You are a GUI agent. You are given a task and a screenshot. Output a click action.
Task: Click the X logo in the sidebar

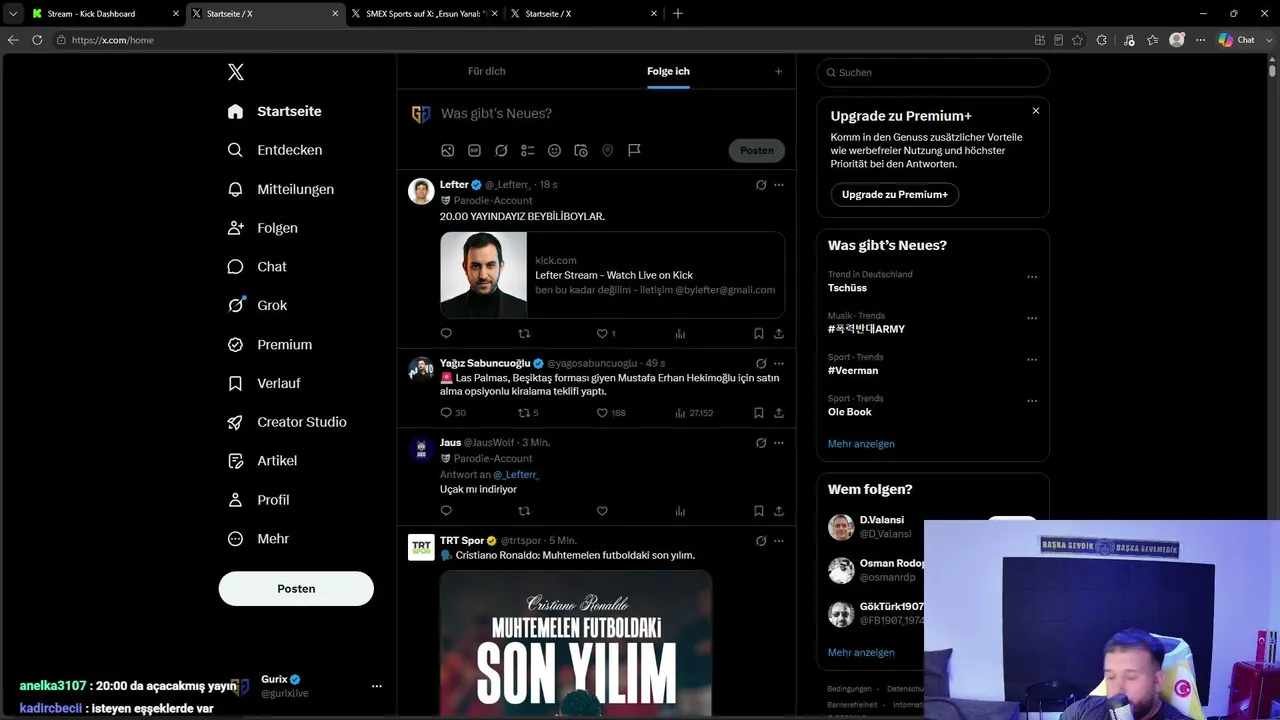click(x=235, y=72)
